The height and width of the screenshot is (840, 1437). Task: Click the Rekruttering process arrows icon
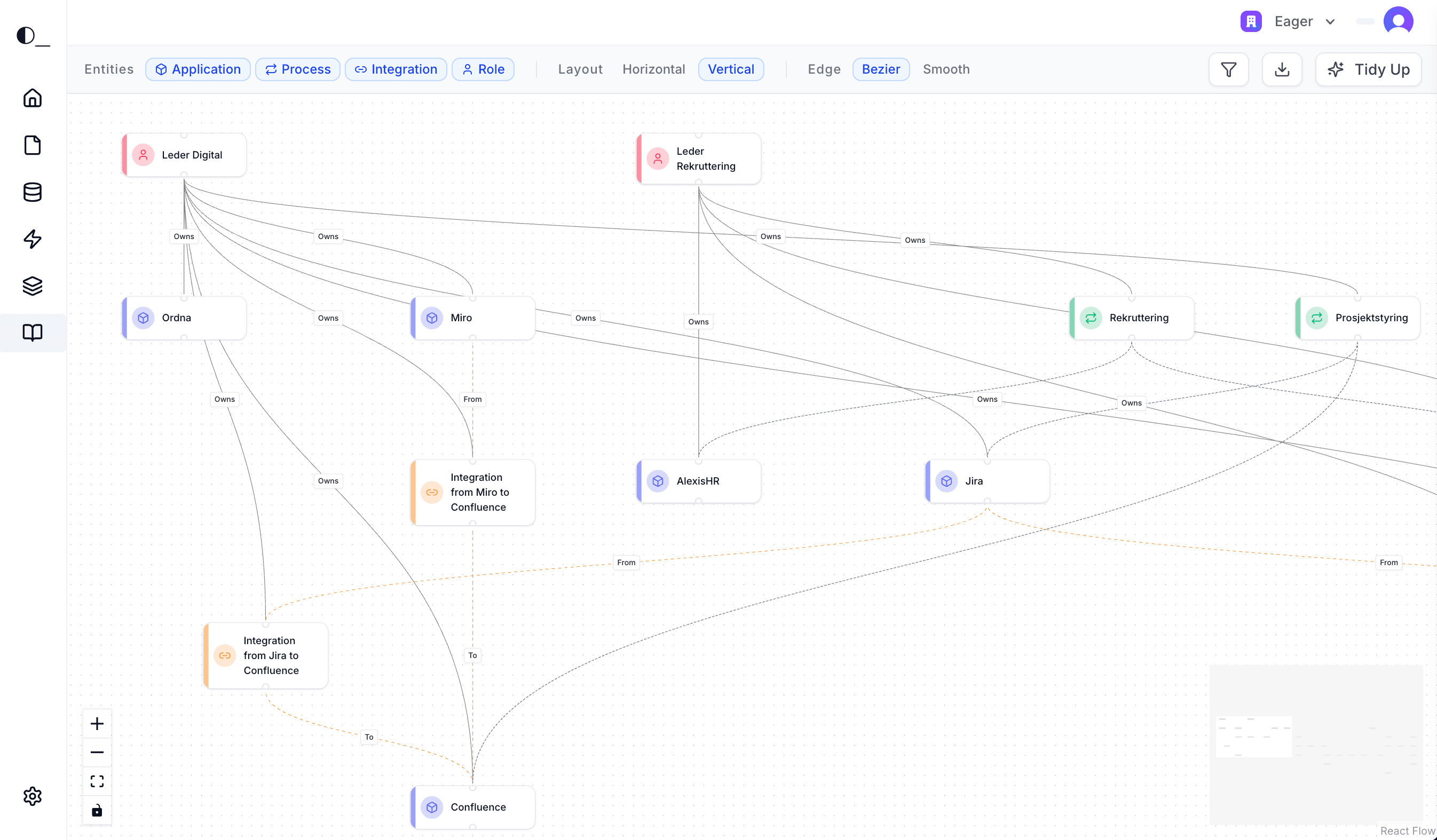(1091, 318)
